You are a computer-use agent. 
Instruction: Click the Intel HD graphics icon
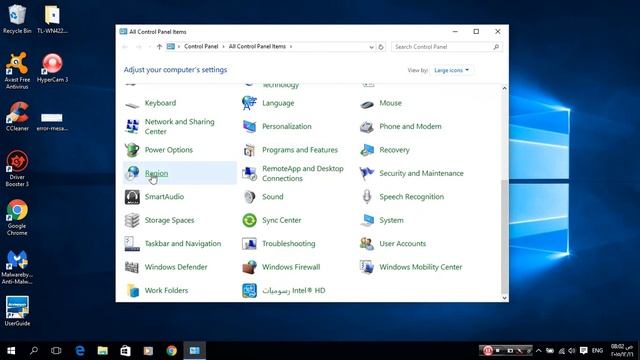click(249, 290)
